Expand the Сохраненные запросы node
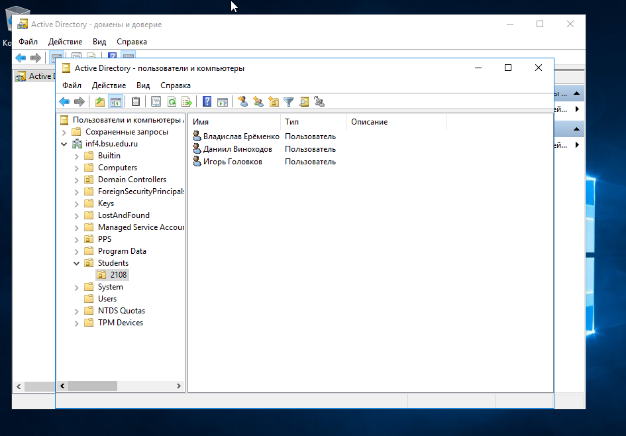Screen dimensions: 626x436 64,132
